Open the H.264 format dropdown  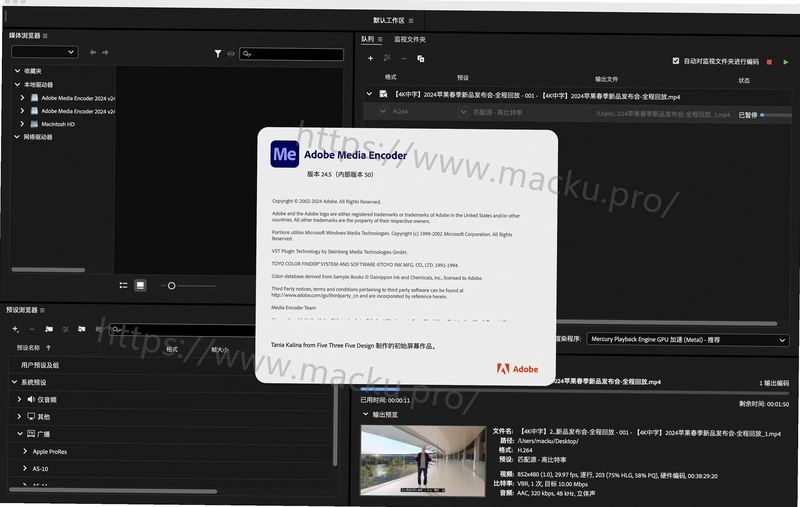click(383, 111)
